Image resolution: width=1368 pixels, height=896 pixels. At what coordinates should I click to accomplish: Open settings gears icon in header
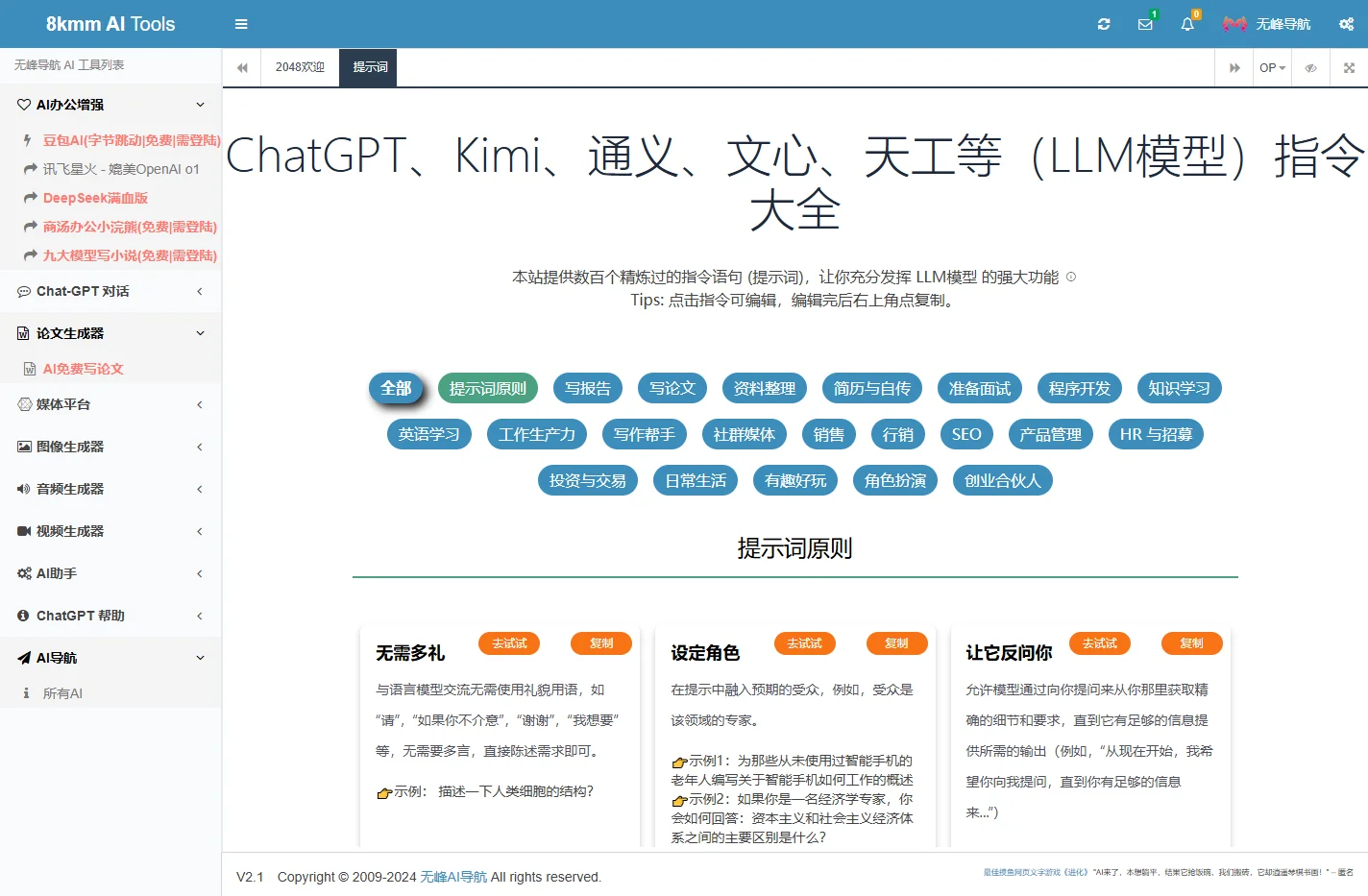[1346, 24]
